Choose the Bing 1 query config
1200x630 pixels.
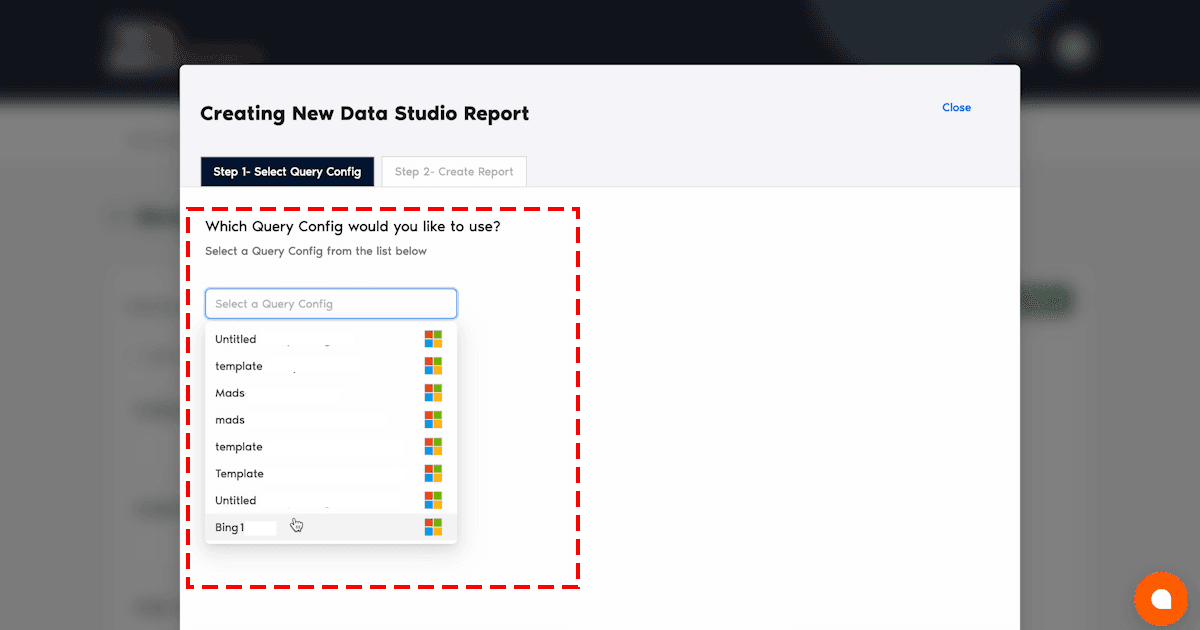pos(230,527)
